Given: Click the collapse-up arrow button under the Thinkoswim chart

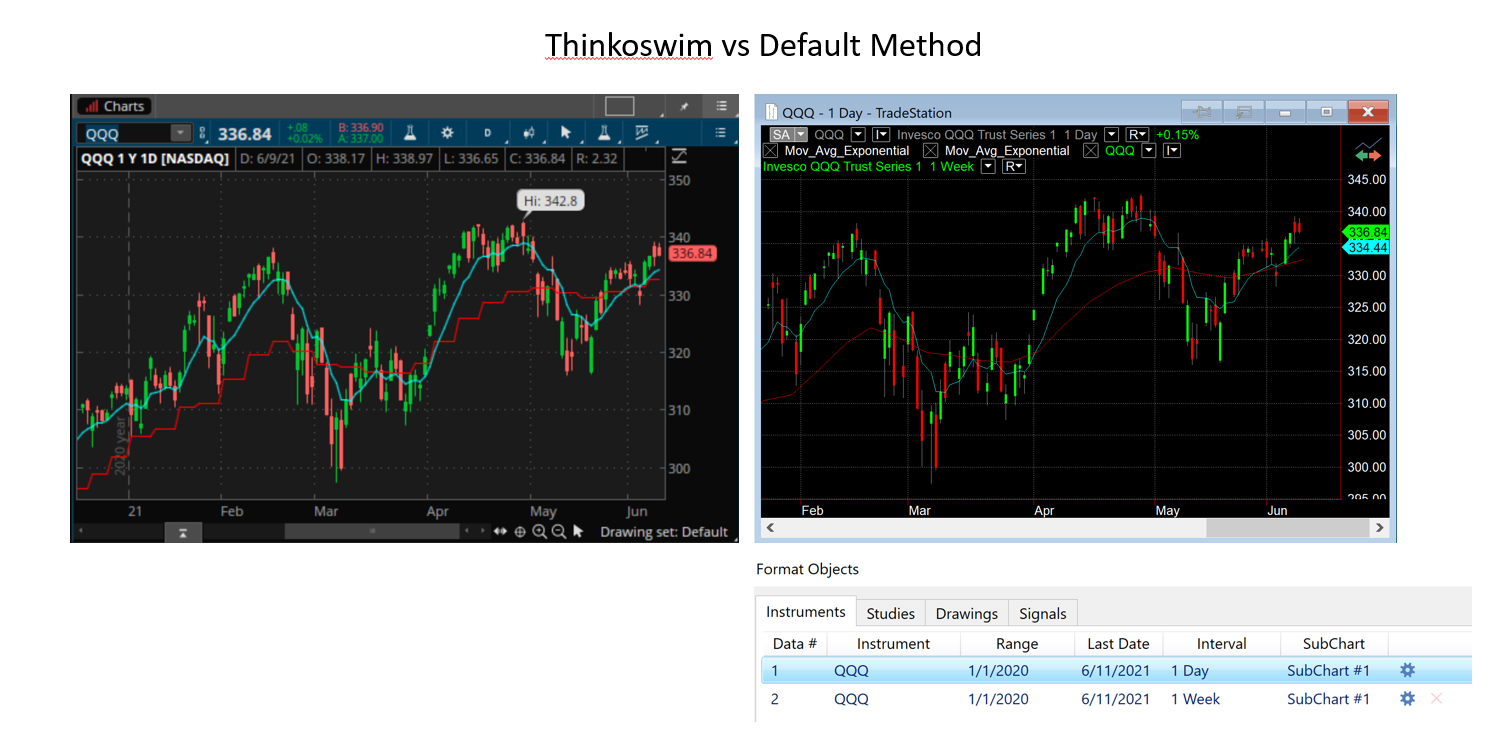Looking at the screenshot, I should pyautogui.click(x=183, y=532).
